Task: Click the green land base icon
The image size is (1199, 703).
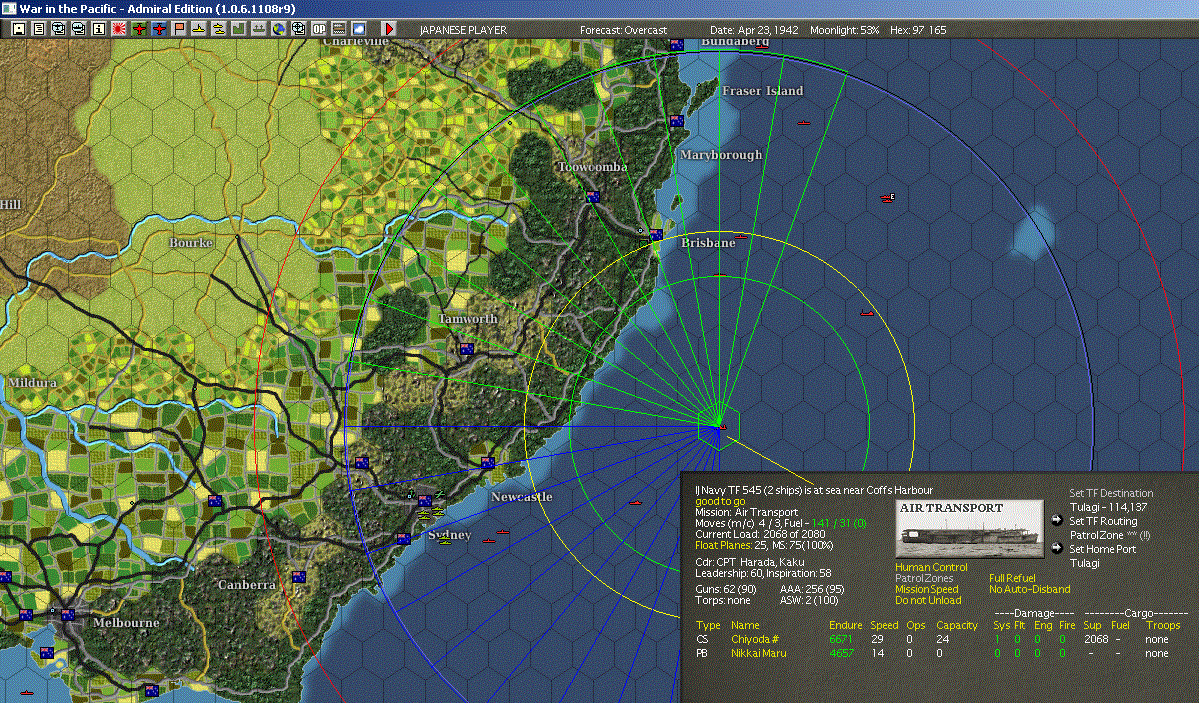Action: (x=239, y=29)
